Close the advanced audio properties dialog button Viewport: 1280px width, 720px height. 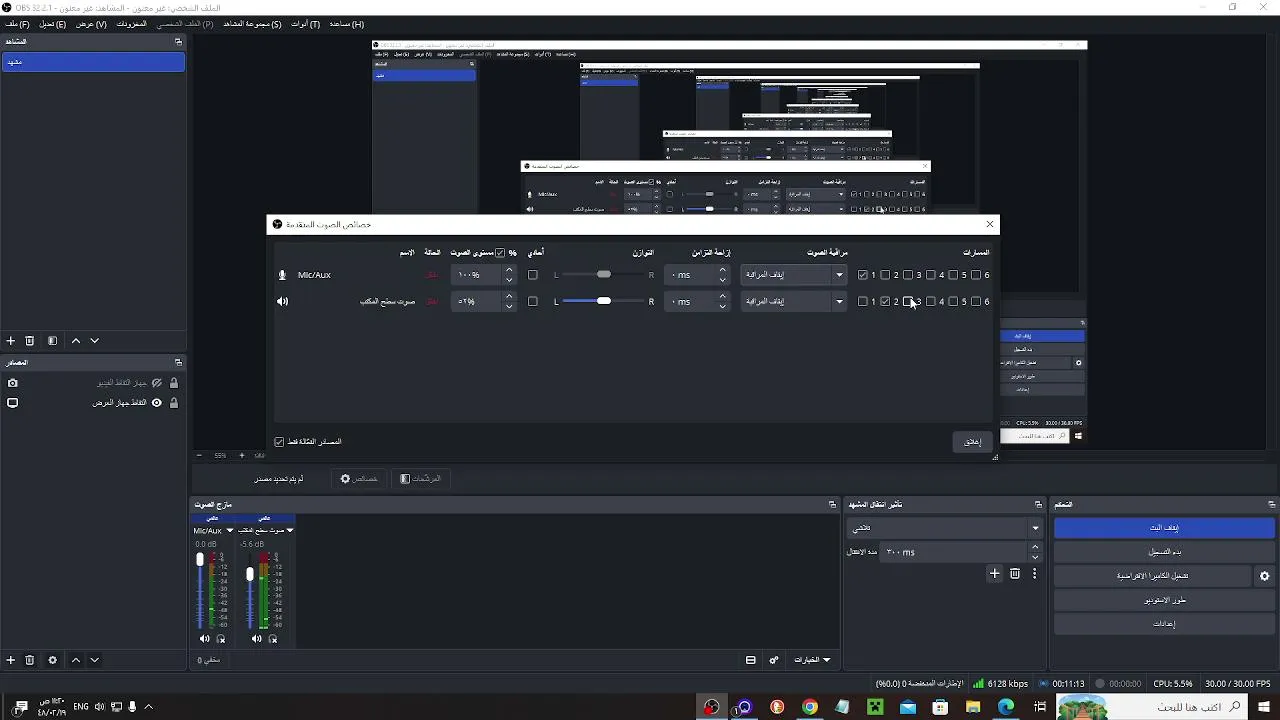point(973,442)
